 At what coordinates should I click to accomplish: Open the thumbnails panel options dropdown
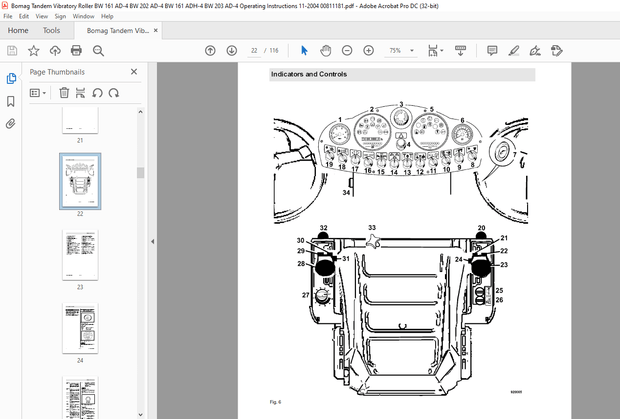pyautogui.click(x=38, y=92)
